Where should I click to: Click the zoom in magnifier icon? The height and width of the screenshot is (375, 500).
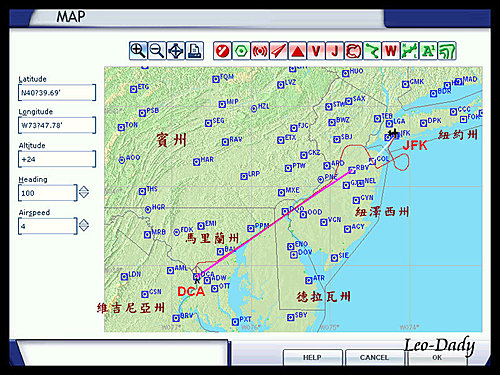point(138,51)
